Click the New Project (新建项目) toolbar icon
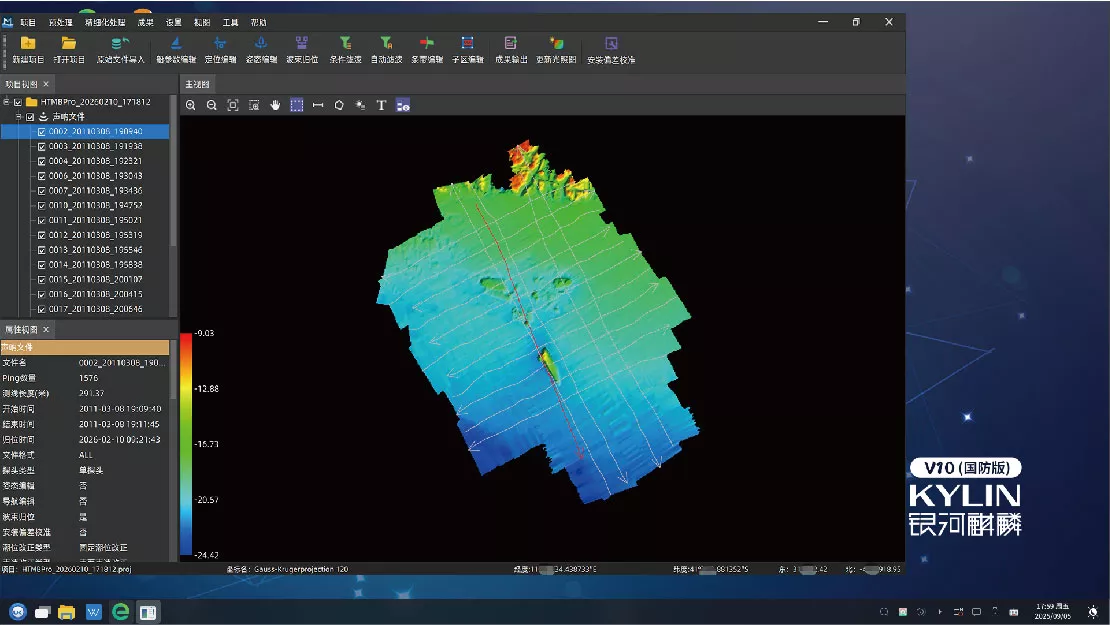This screenshot has height=625, width=1110. [28, 44]
